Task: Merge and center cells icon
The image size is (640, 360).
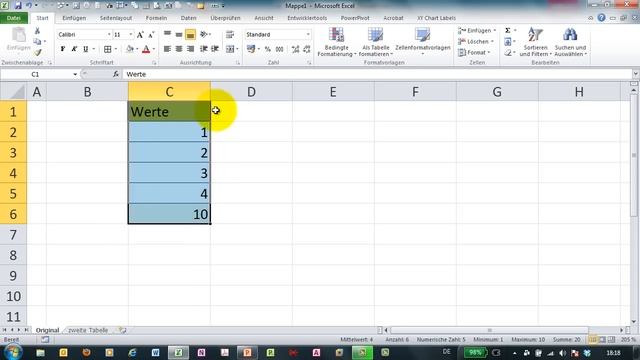Action: (x=230, y=49)
